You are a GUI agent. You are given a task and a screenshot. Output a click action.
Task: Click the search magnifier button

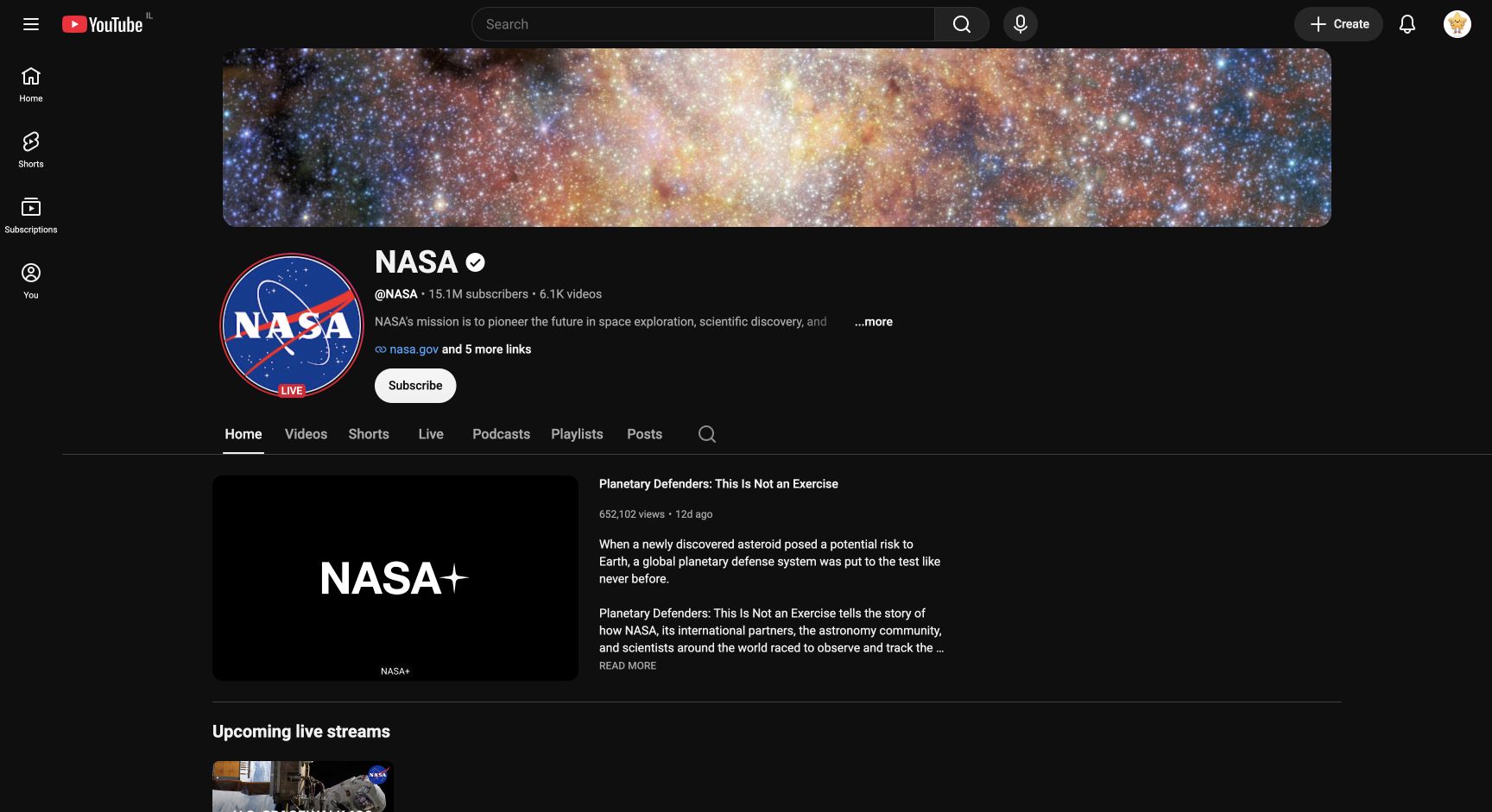click(961, 24)
